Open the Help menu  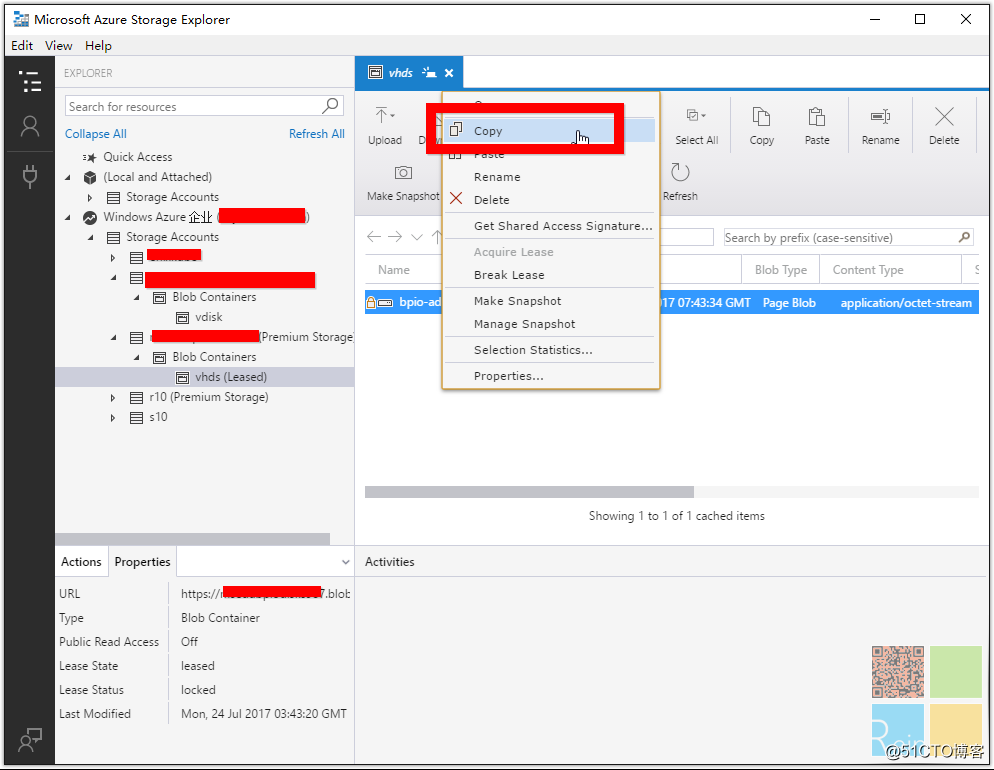tap(98, 46)
